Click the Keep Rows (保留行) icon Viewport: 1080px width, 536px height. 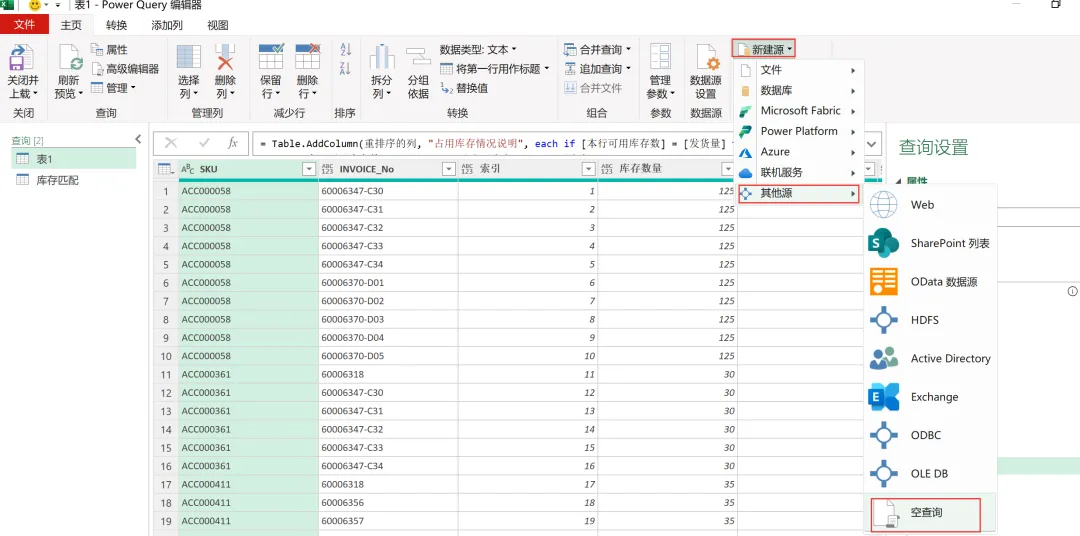271,56
